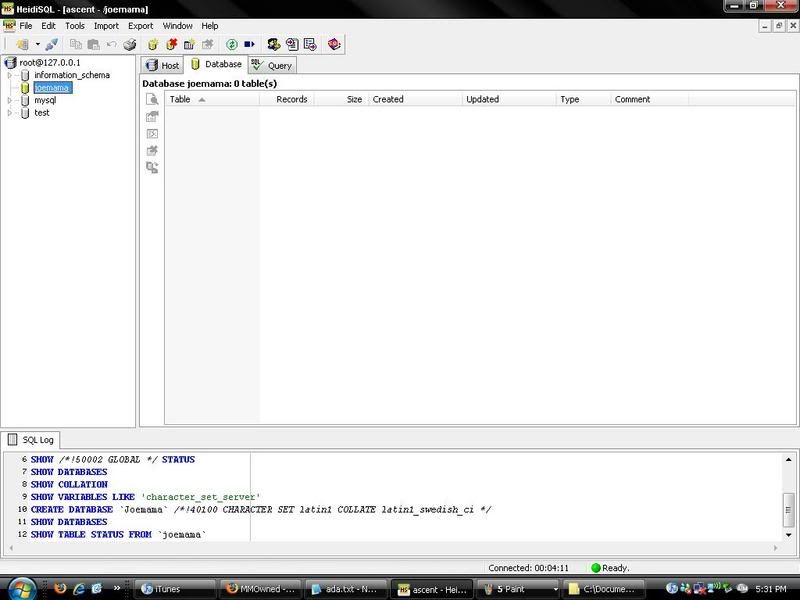Select the mysql database in the tree
Image resolution: width=800 pixels, height=600 pixels.
coord(45,101)
